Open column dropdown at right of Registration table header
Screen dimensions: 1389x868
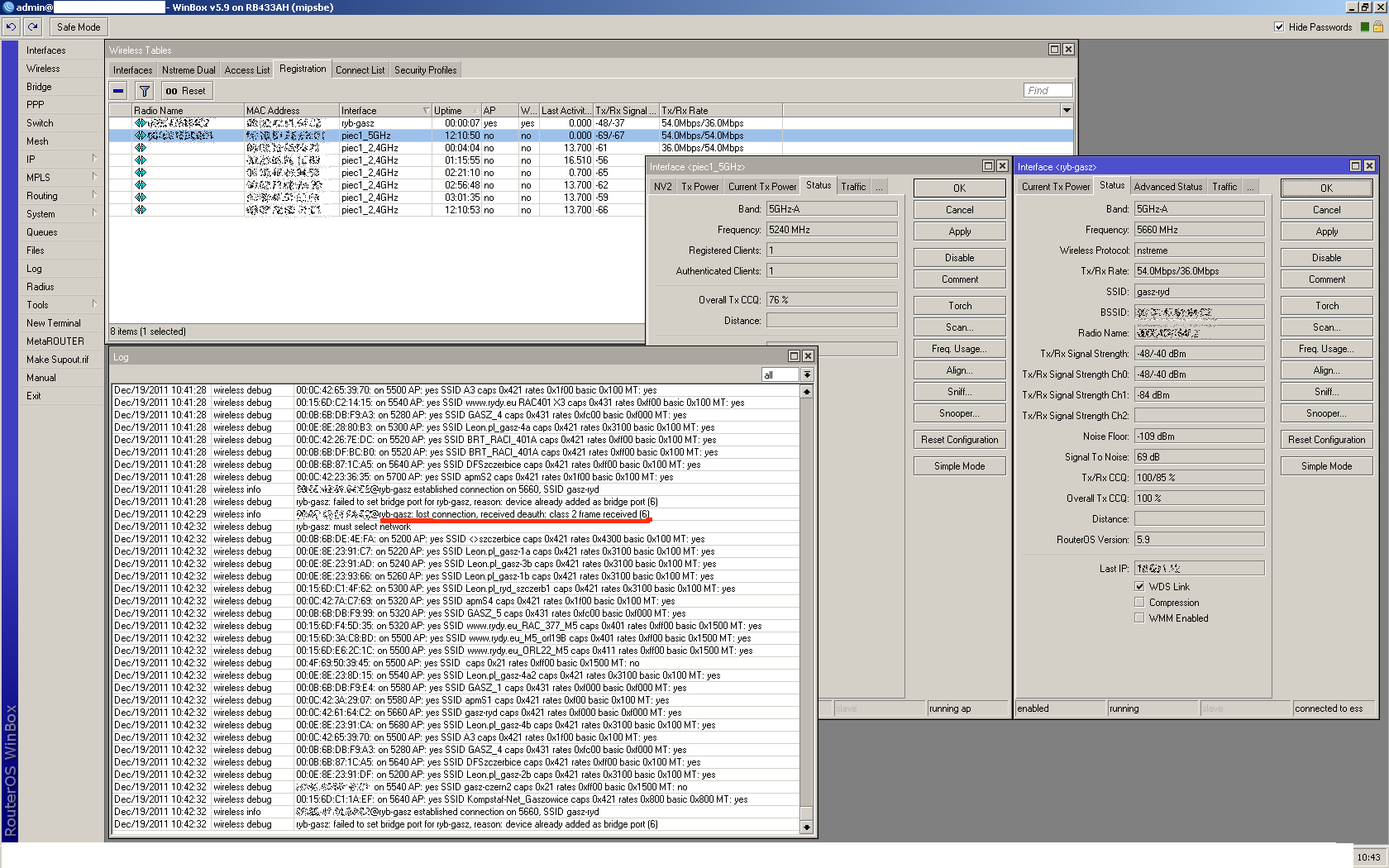[1067, 110]
